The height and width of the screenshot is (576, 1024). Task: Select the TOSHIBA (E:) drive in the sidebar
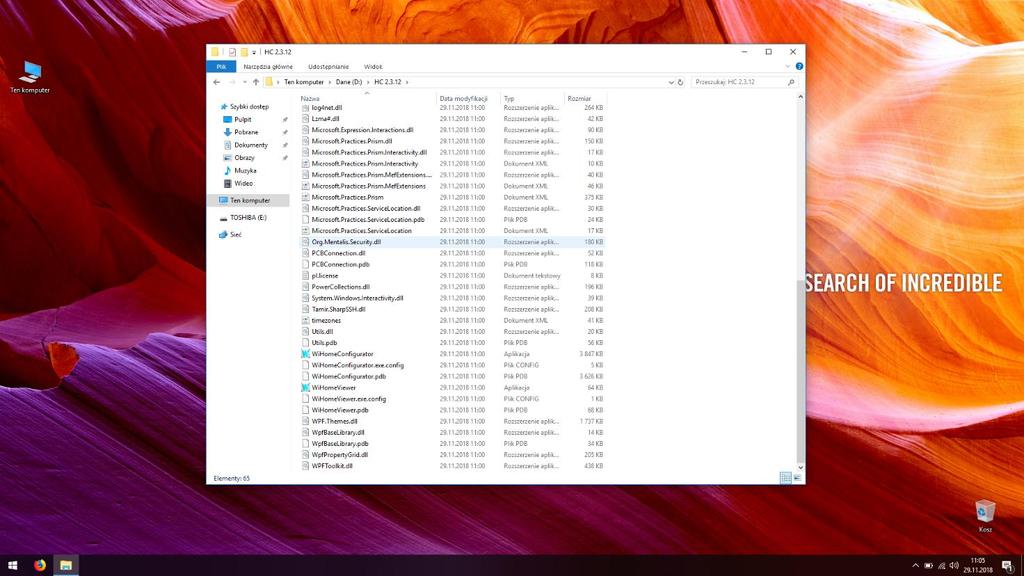248,217
